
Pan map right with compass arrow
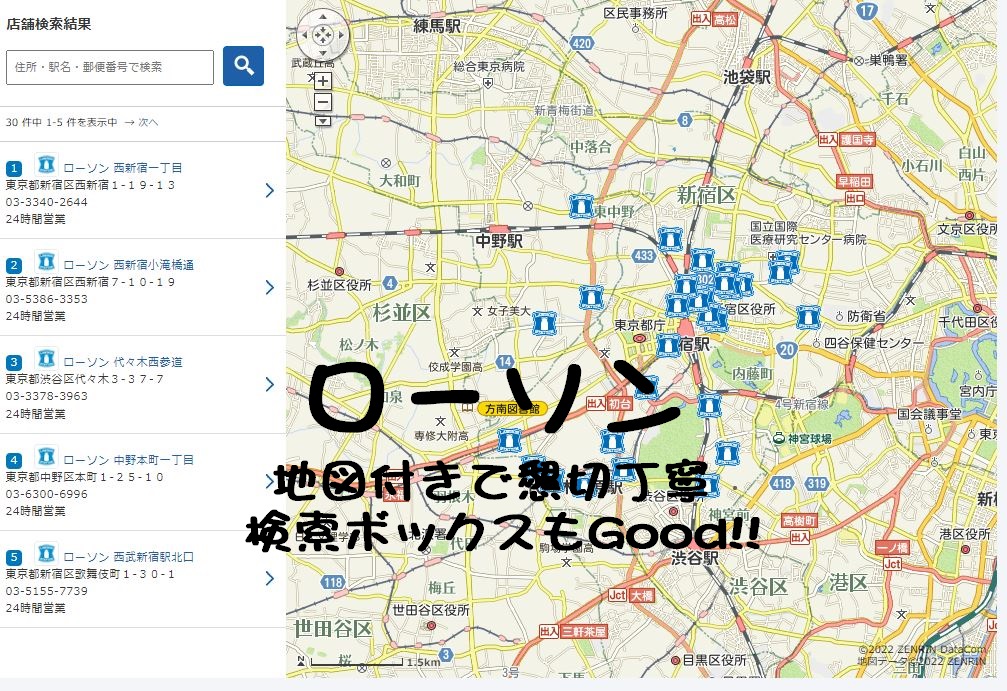coord(340,35)
